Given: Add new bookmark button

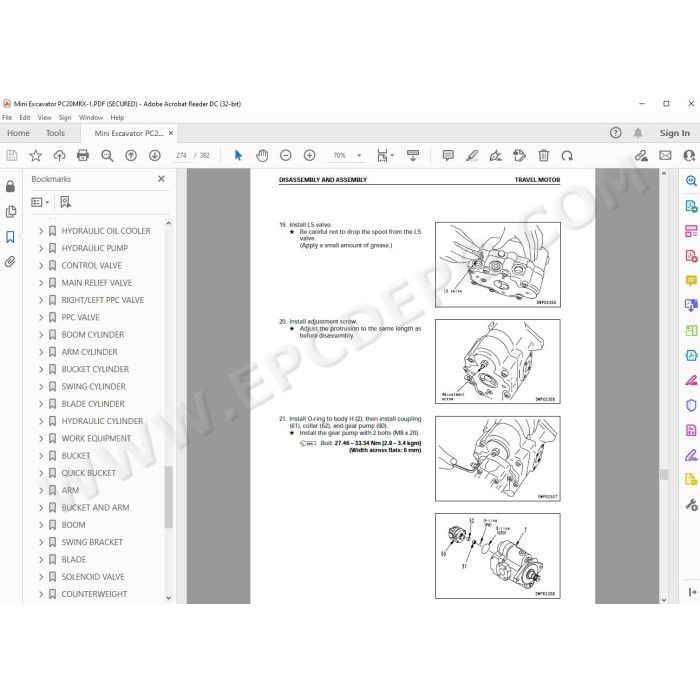Looking at the screenshot, I should point(65,202).
